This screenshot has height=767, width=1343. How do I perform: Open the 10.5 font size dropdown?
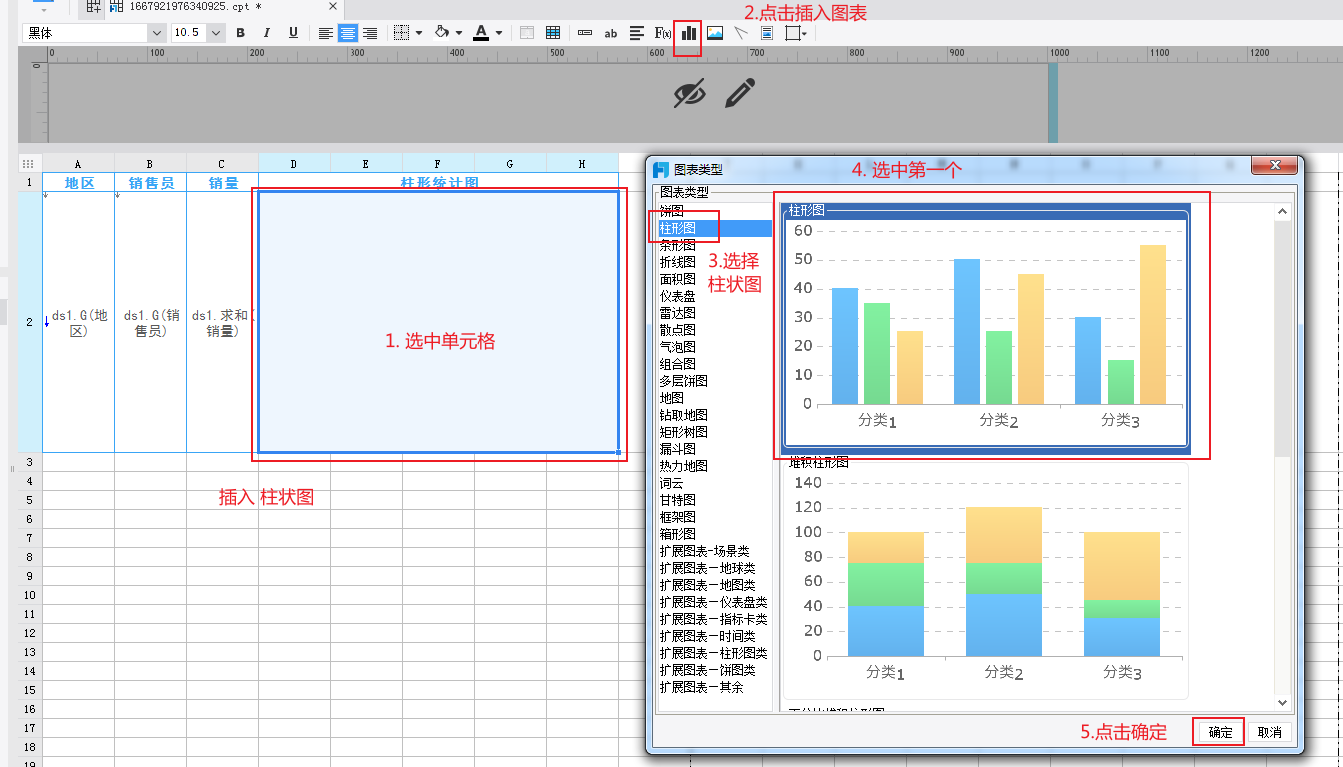click(x=217, y=33)
